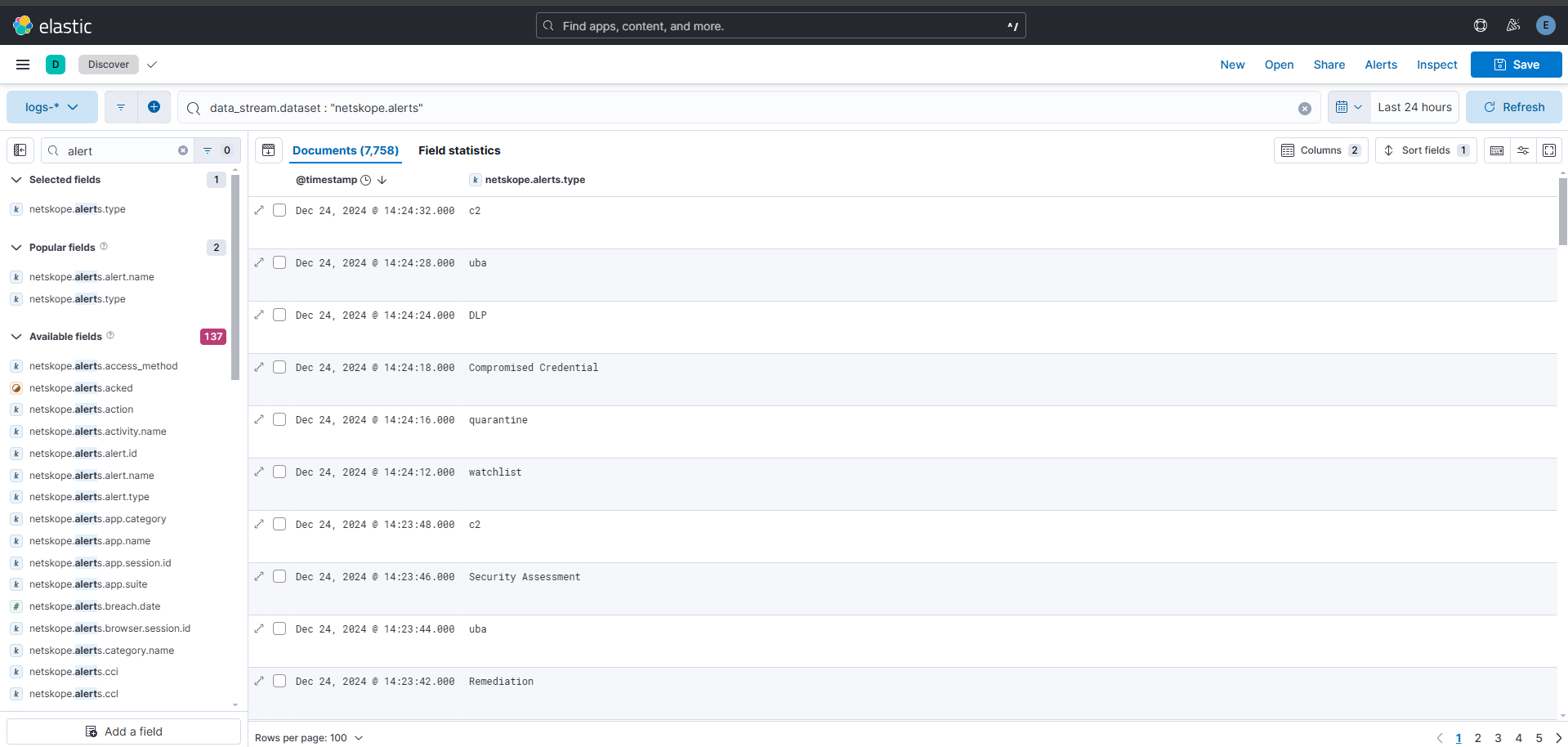Click Share in the top menu
The image size is (1568, 747).
[x=1329, y=65]
